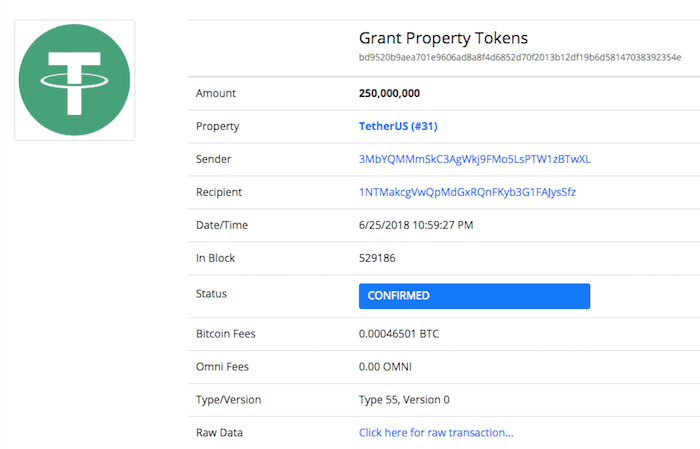
Task: Click the blue CONFIRMED status bar
Action: (x=474, y=296)
